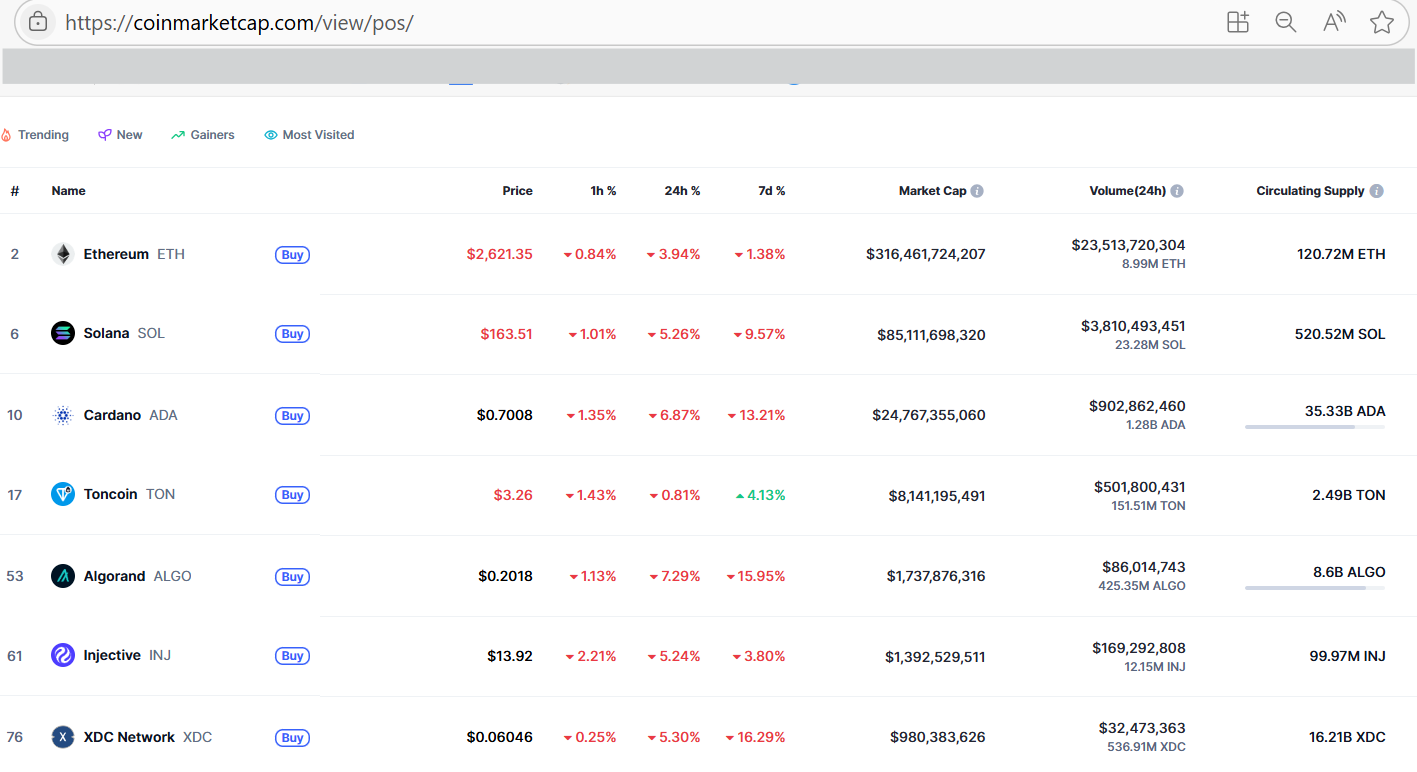Open the Ethereum name link

point(116,254)
